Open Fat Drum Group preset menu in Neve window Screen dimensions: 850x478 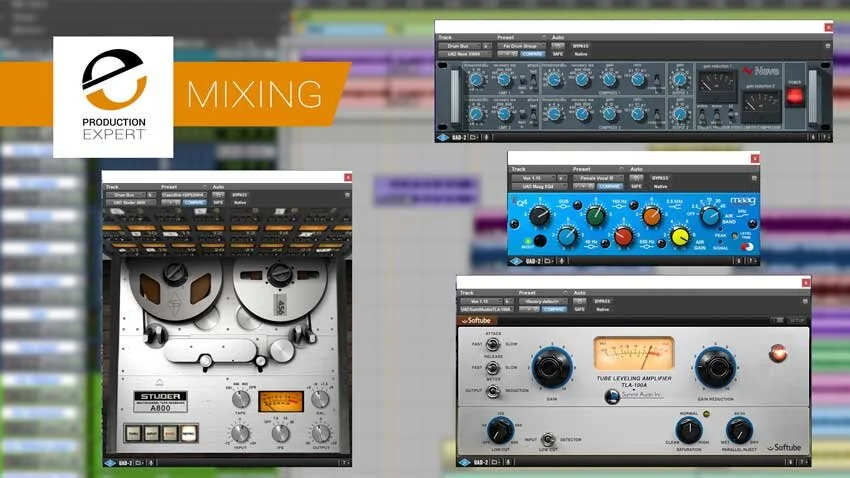(521, 47)
